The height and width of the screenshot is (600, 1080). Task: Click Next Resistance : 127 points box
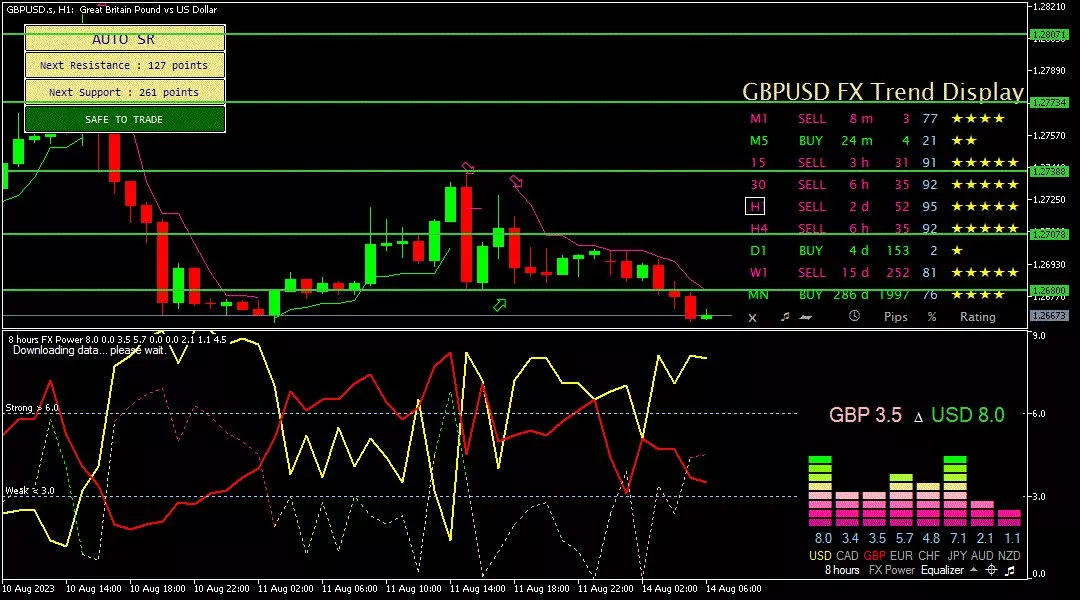(x=125, y=65)
